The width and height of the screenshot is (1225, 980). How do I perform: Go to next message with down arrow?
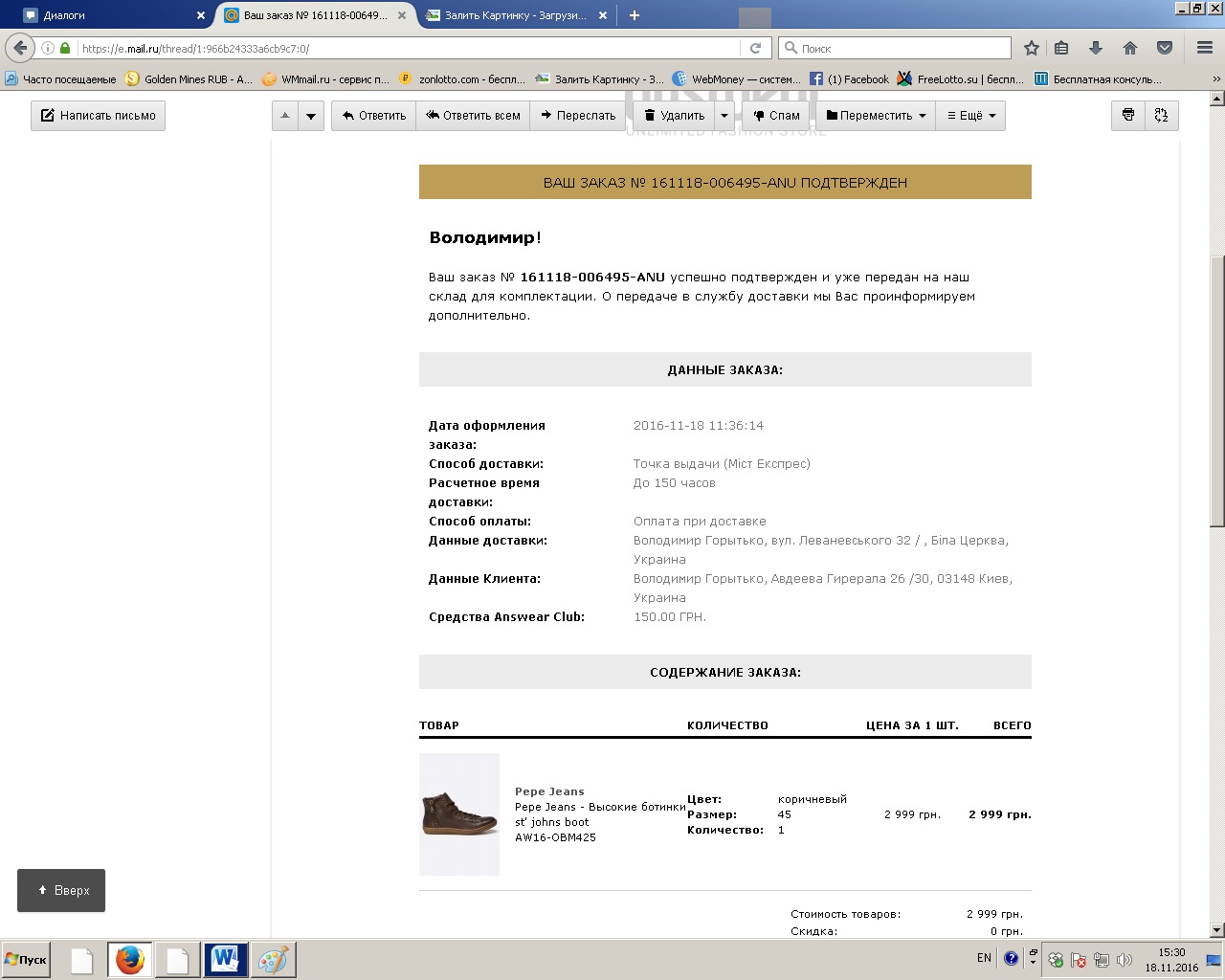click(311, 116)
